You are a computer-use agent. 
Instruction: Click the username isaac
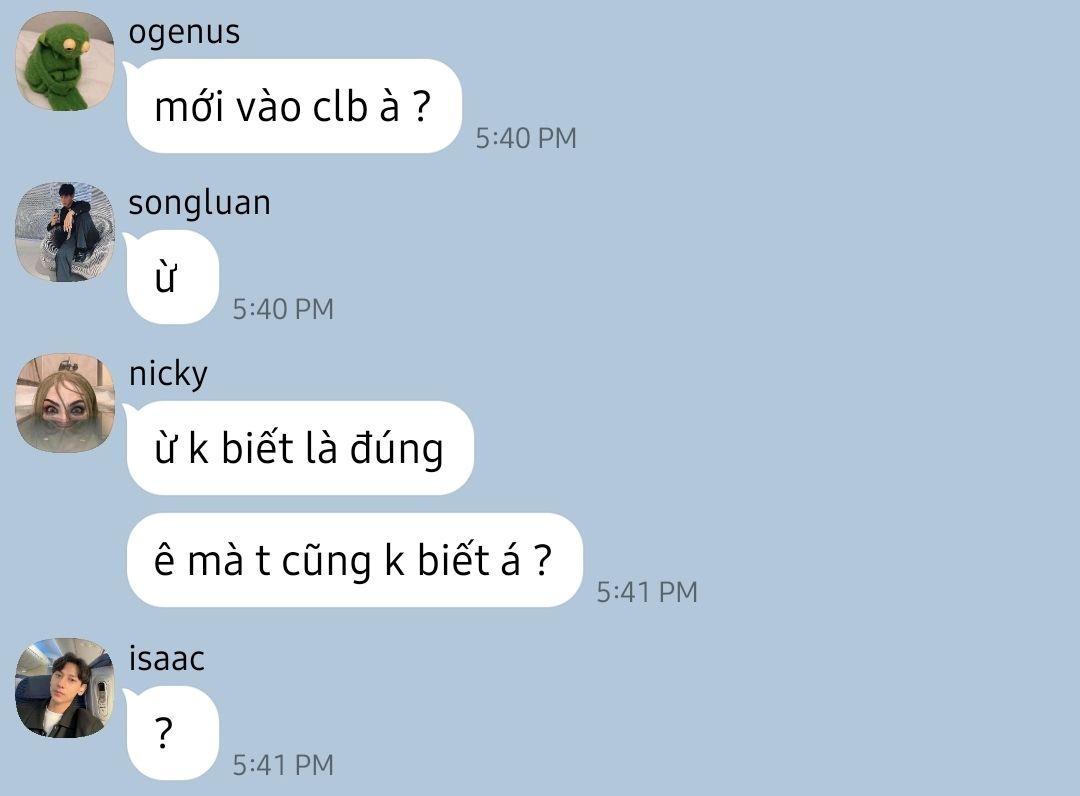167,658
